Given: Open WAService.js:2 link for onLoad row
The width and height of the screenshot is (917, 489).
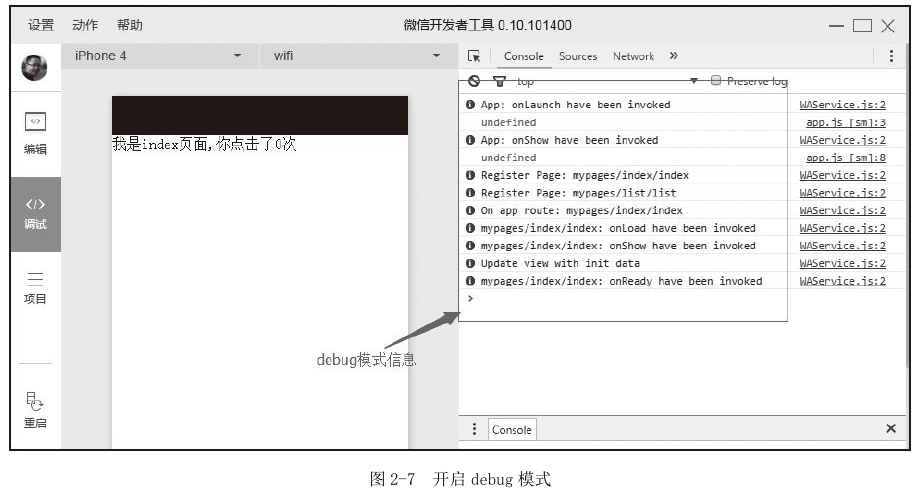Looking at the screenshot, I should tap(843, 228).
